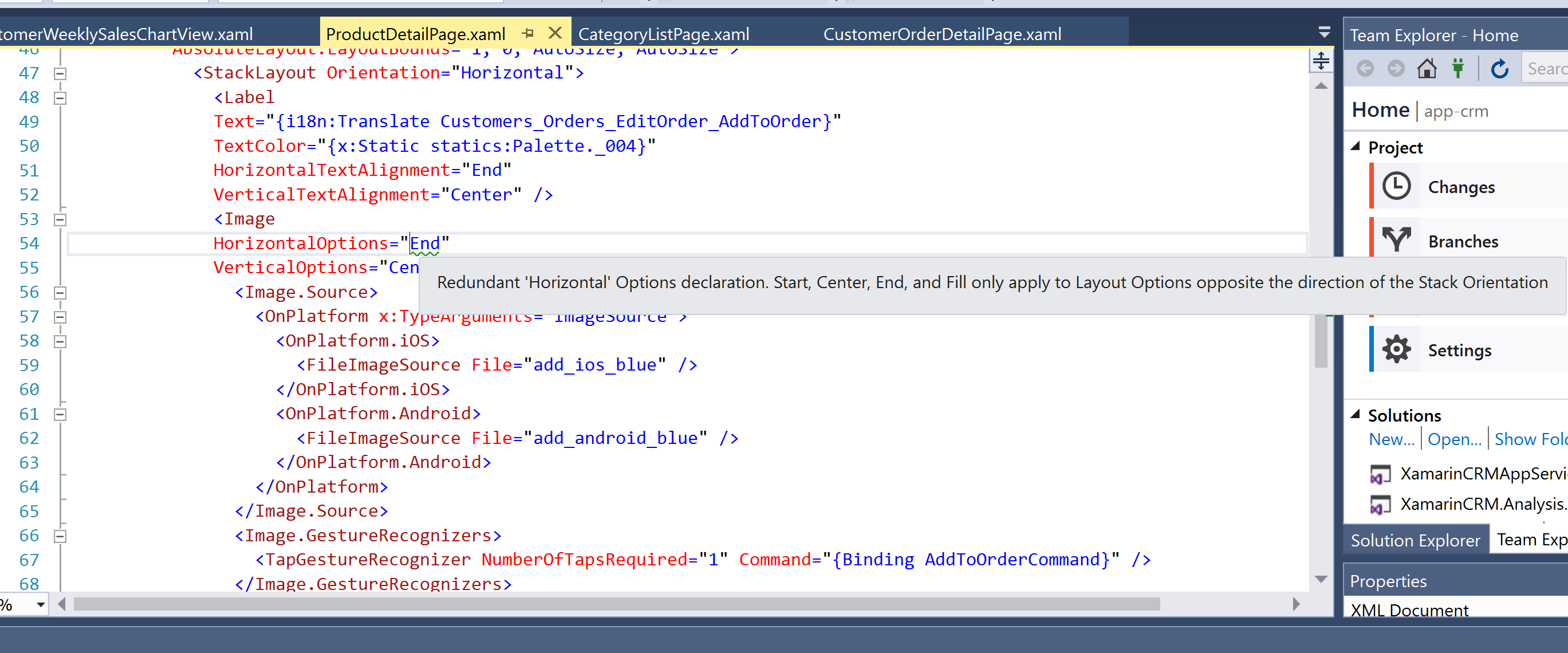1568x653 pixels.
Task: Switch to CategoryListPage.xaml tab
Action: pos(664,34)
